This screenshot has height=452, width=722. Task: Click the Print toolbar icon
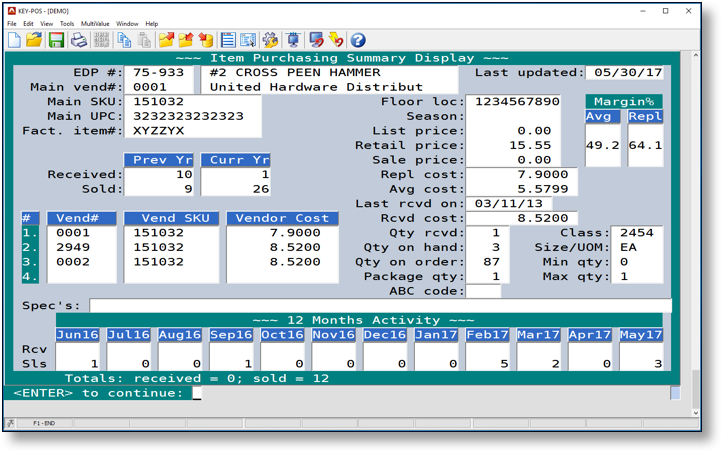[78, 40]
